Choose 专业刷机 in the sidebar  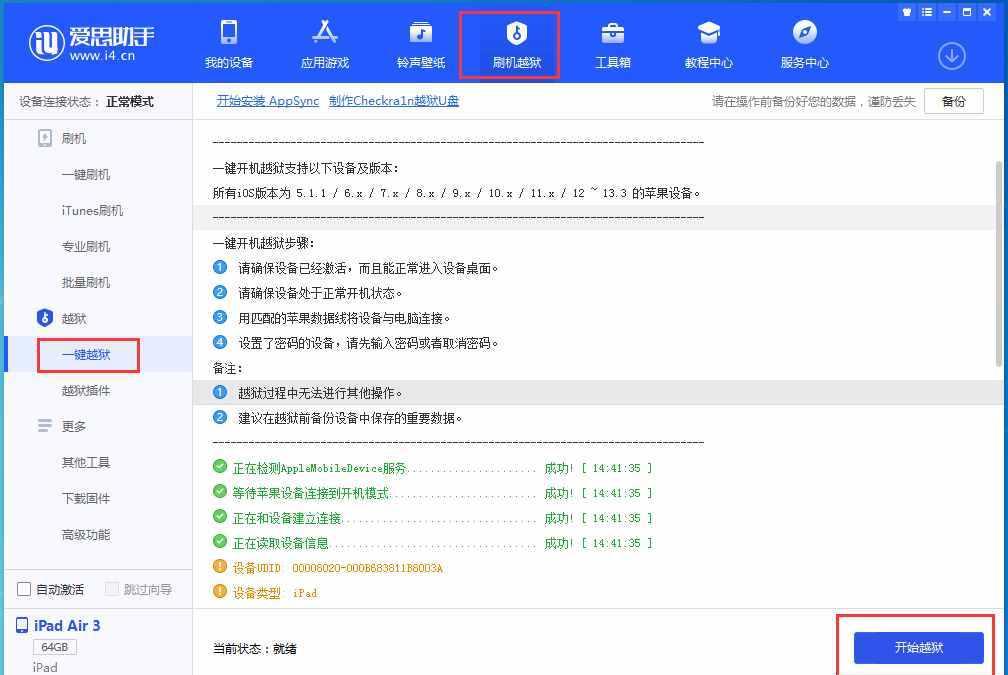[x=86, y=246]
